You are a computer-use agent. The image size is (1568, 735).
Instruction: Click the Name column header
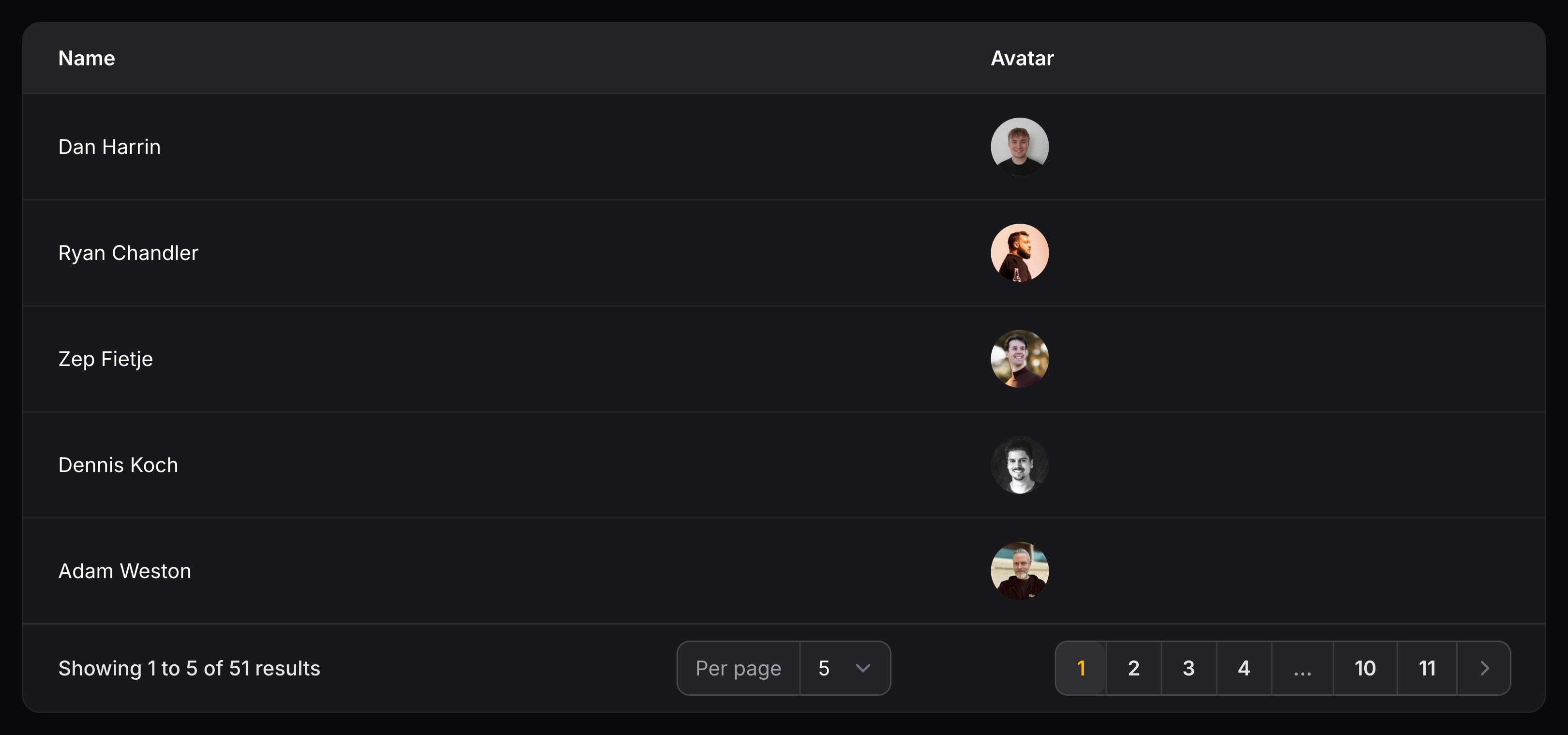87,59
